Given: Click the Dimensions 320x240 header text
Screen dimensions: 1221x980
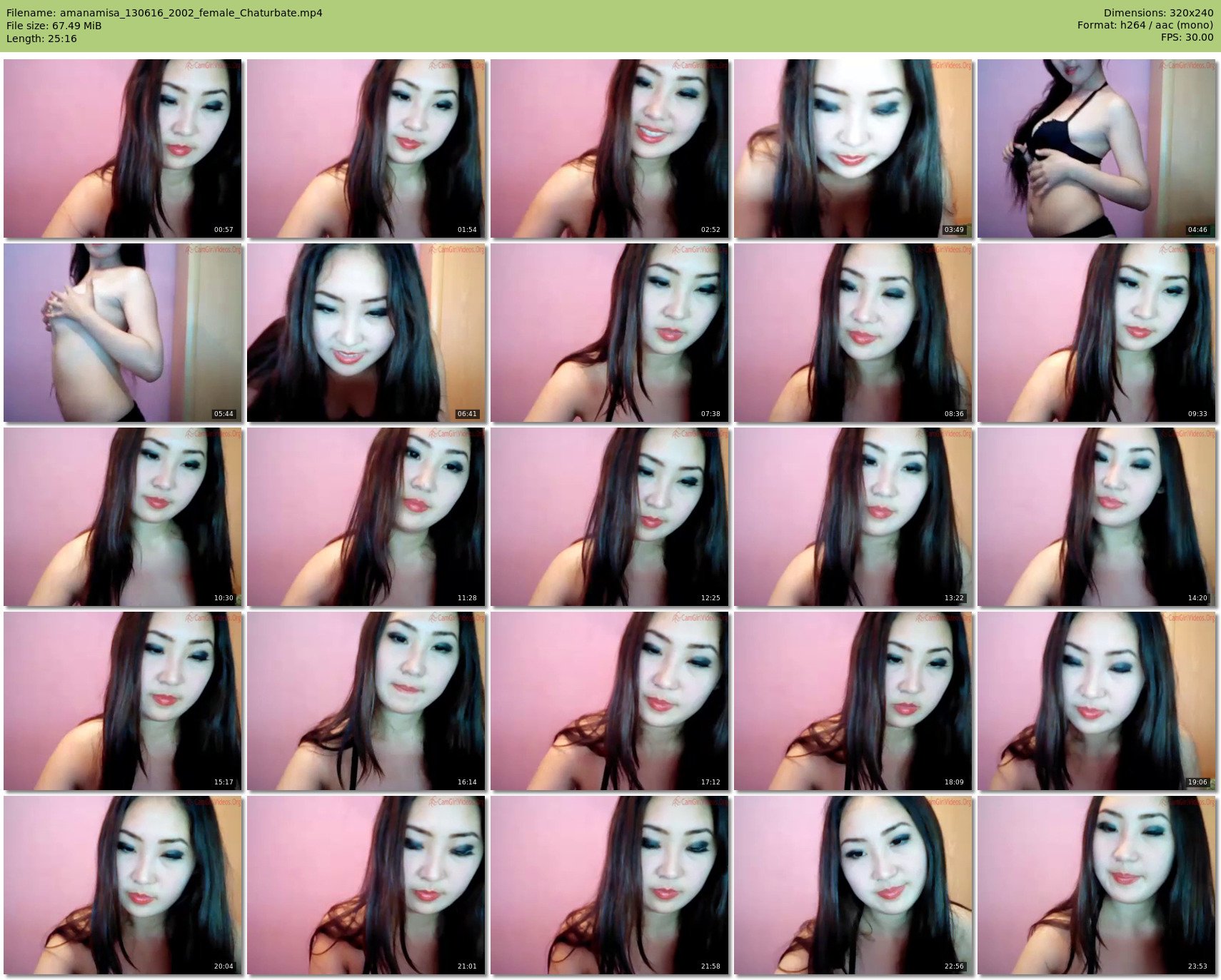Looking at the screenshot, I should [x=1158, y=13].
